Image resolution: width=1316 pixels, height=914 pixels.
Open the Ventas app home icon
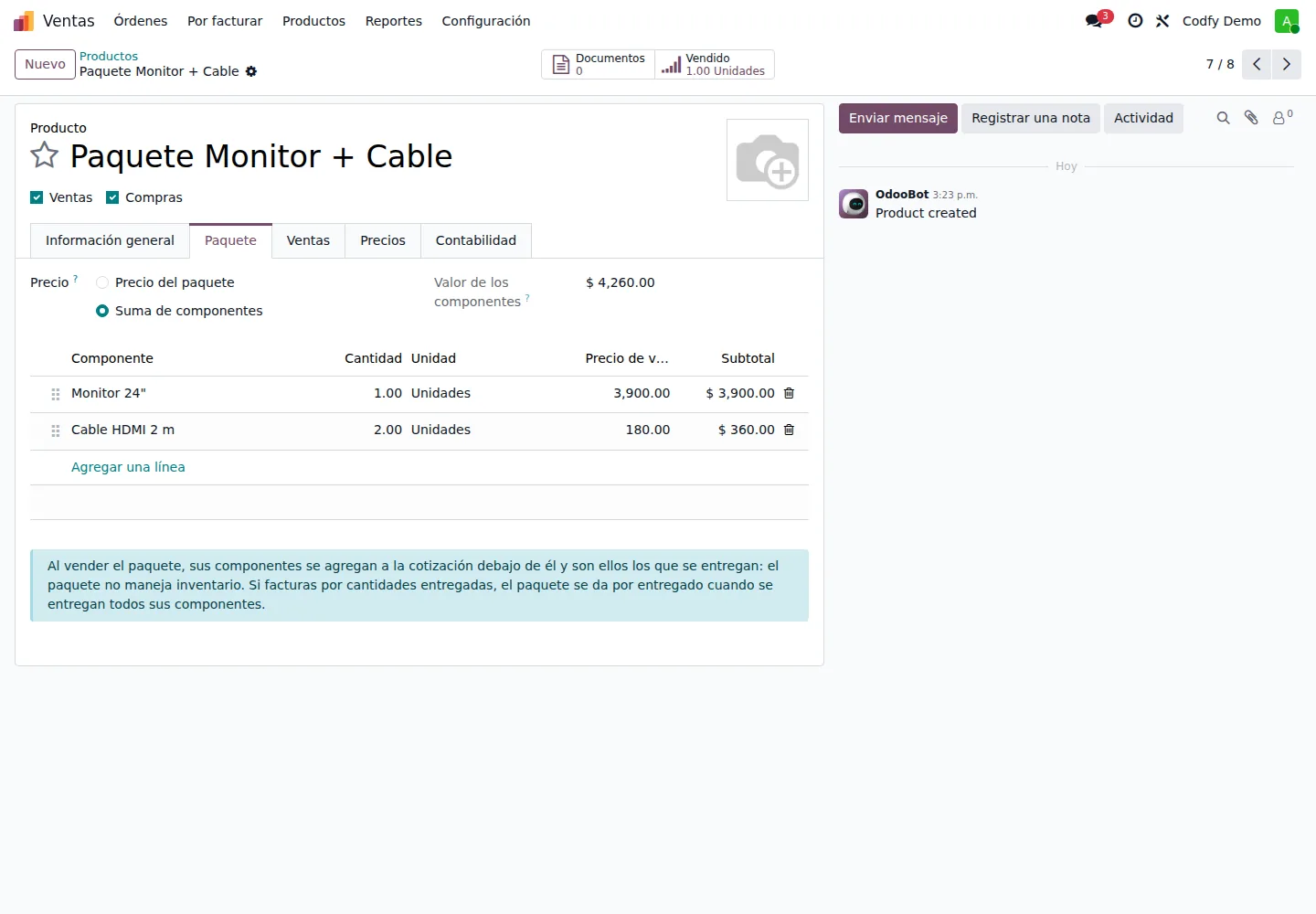coord(24,21)
